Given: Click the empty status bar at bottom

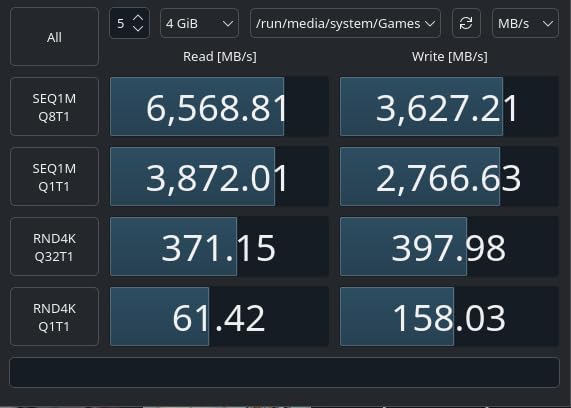Looking at the screenshot, I should (x=284, y=372).
